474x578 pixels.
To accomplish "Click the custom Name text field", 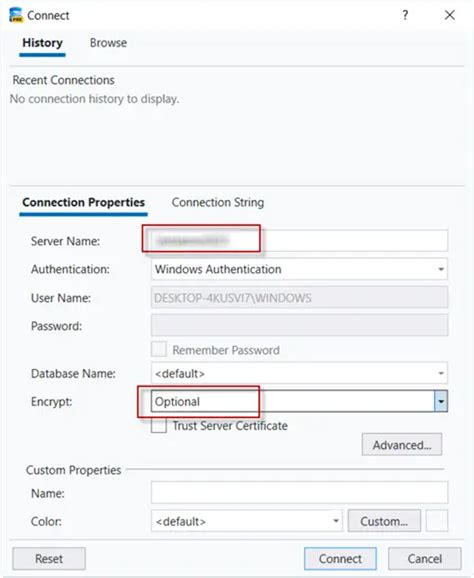I will (299, 492).
